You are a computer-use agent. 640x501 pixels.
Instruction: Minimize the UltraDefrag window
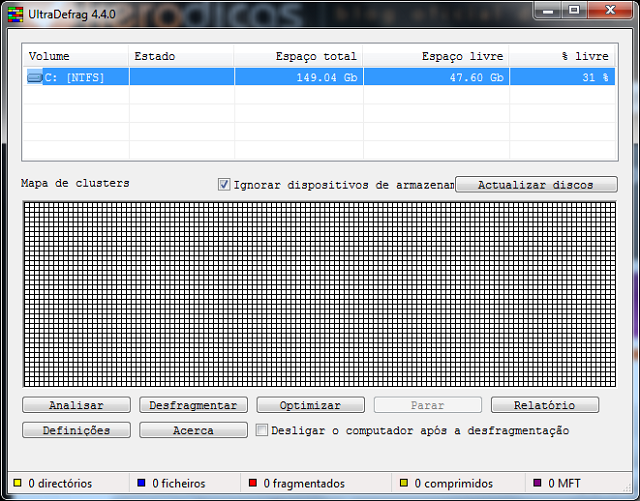click(548, 10)
